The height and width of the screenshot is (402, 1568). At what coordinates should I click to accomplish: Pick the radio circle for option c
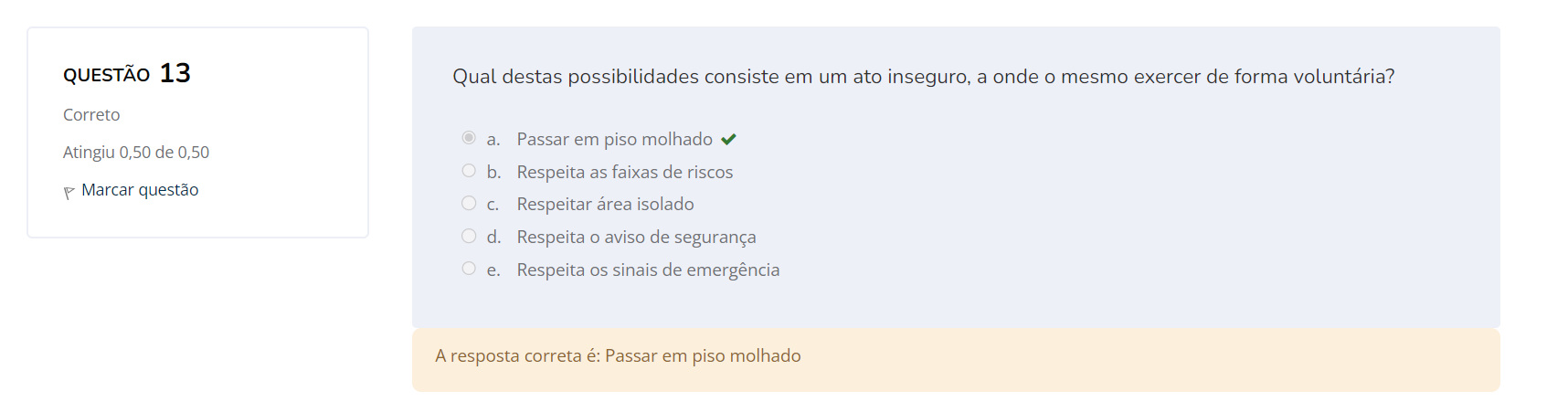[469, 203]
